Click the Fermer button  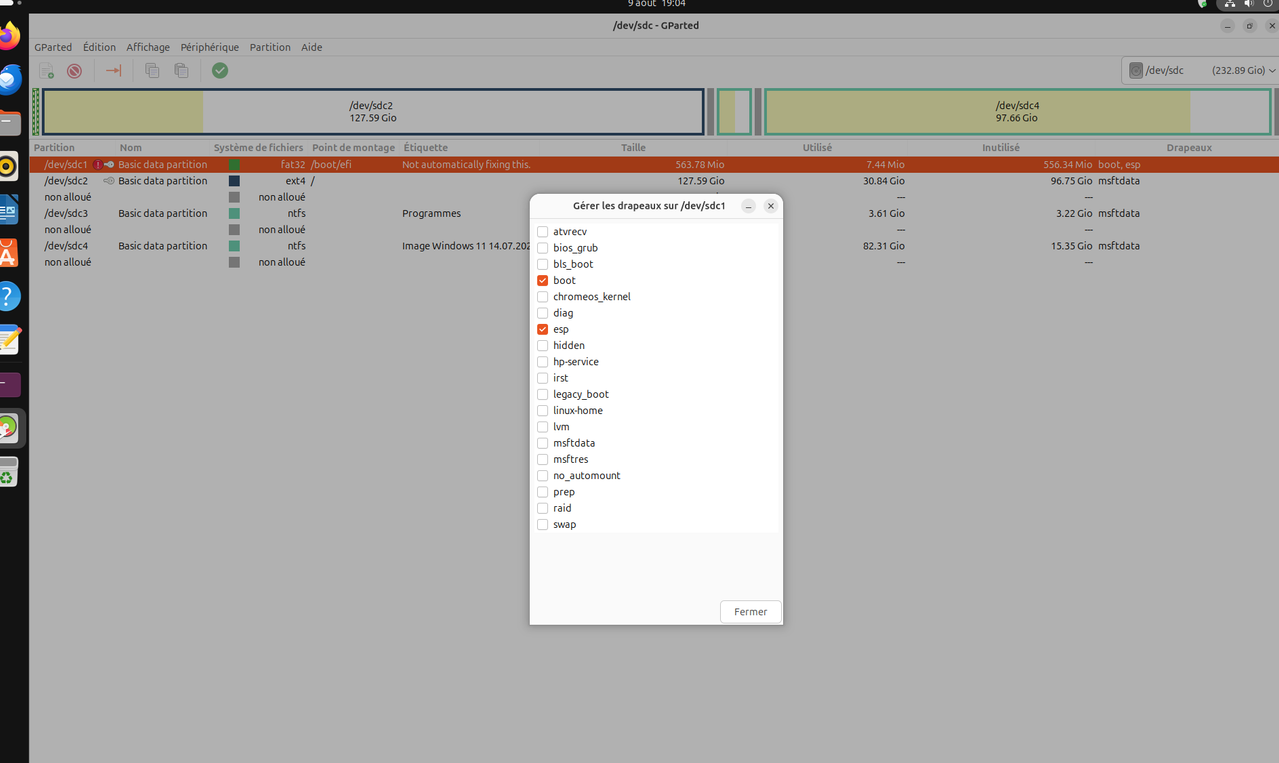coord(751,612)
